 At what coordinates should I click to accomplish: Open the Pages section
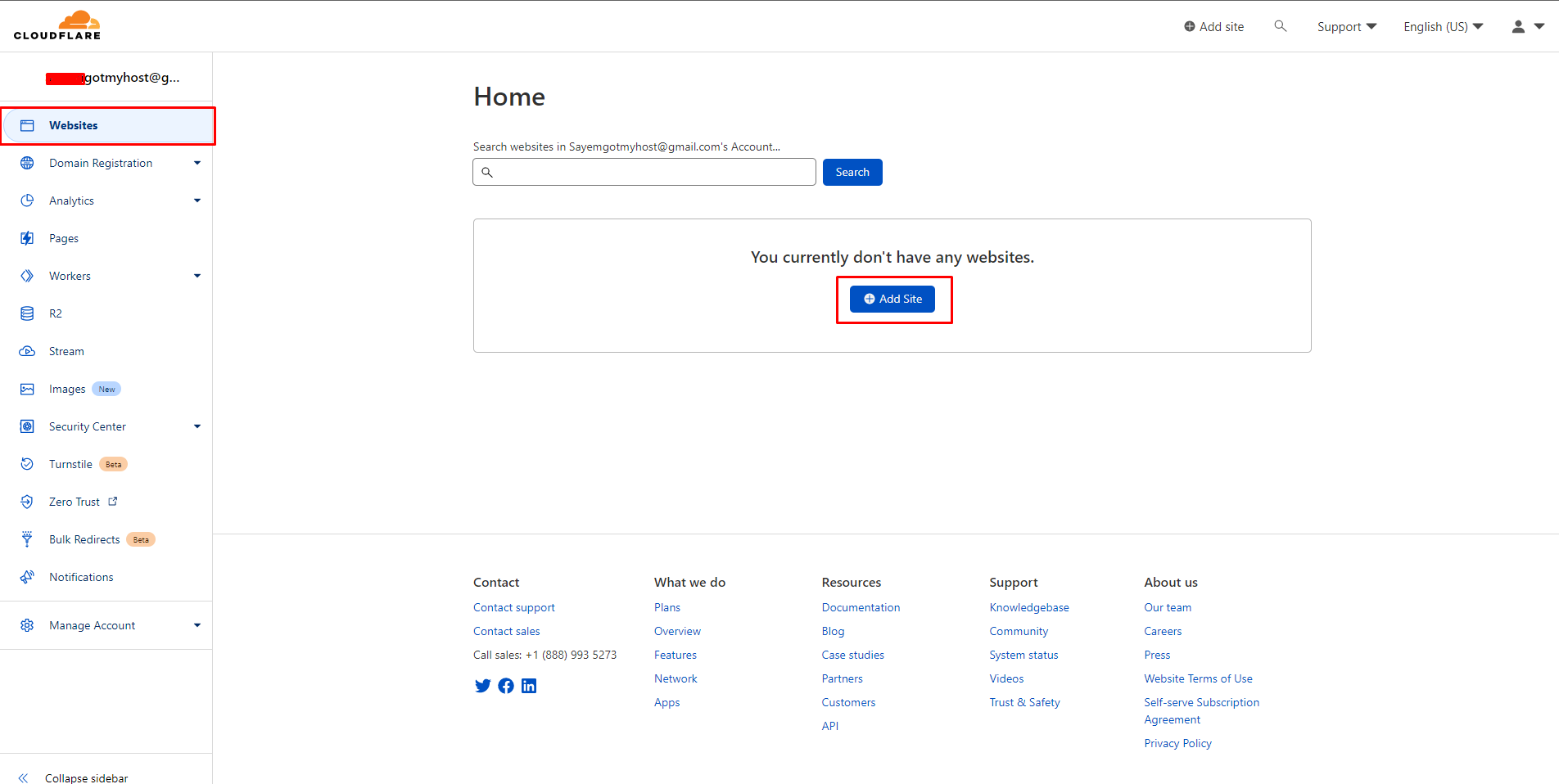[x=65, y=238]
